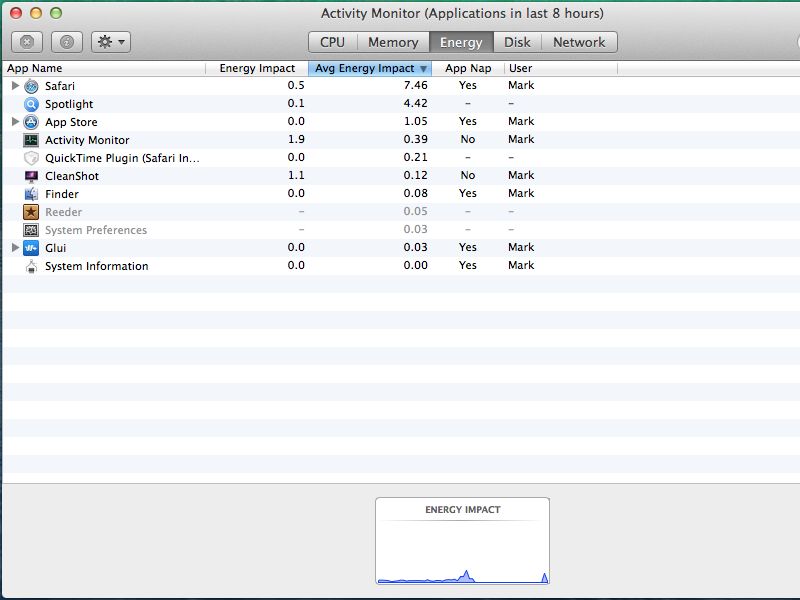Click CleanShot's 1.1 energy impact value
800x600 pixels.
pos(296,176)
